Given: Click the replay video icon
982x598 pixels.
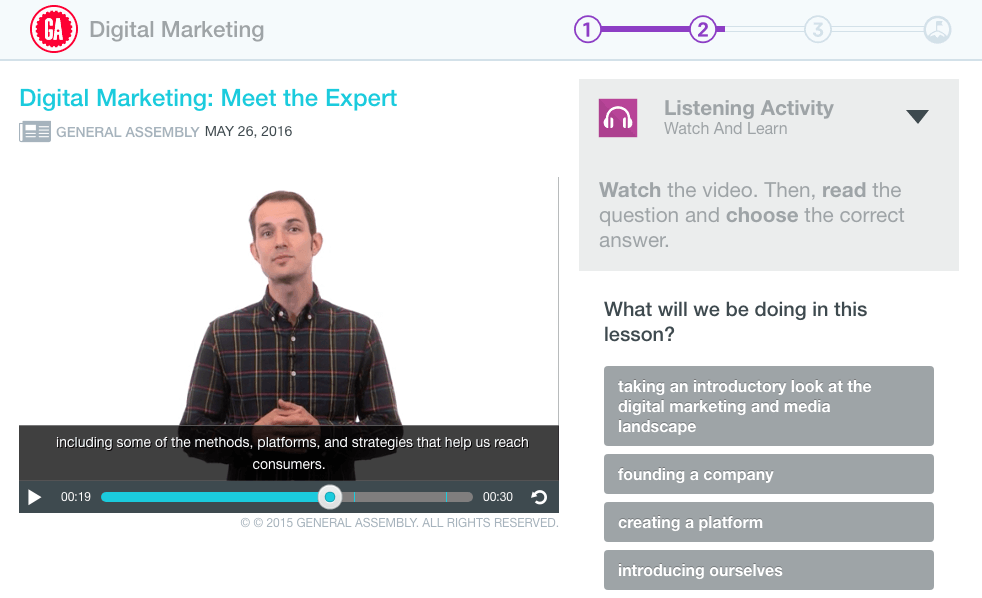Looking at the screenshot, I should (539, 497).
